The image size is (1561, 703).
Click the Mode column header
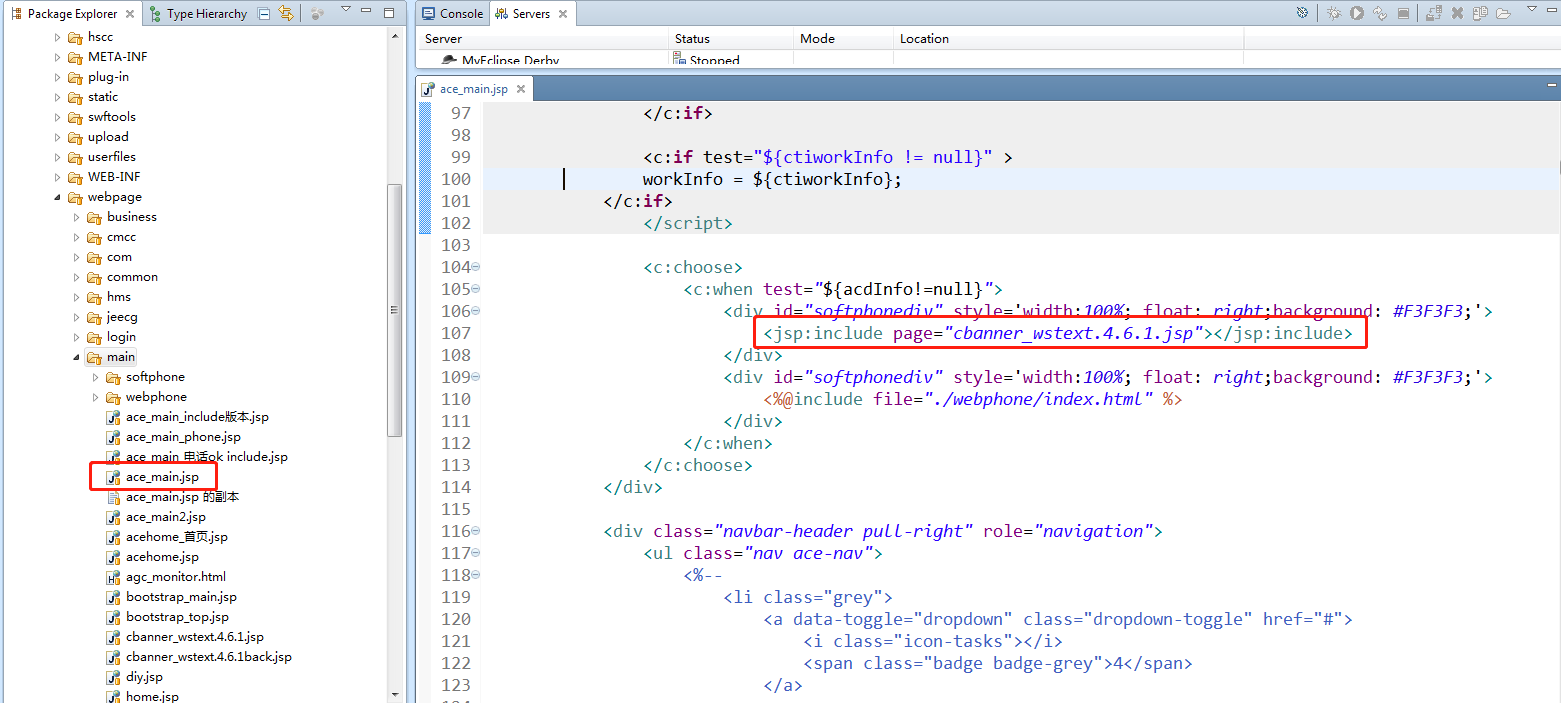coord(844,39)
